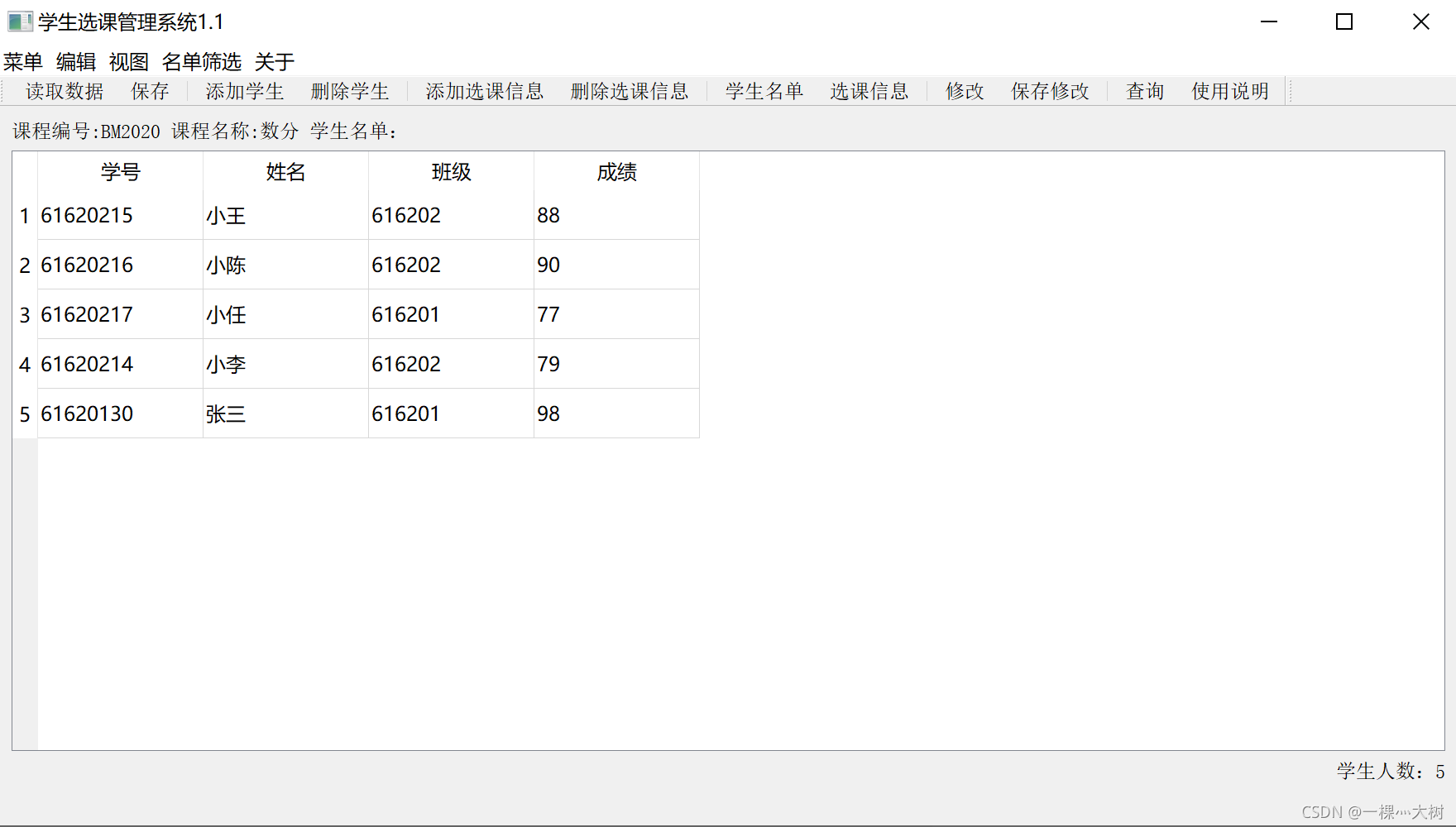Click 读取数据 toolbar button

click(x=65, y=91)
